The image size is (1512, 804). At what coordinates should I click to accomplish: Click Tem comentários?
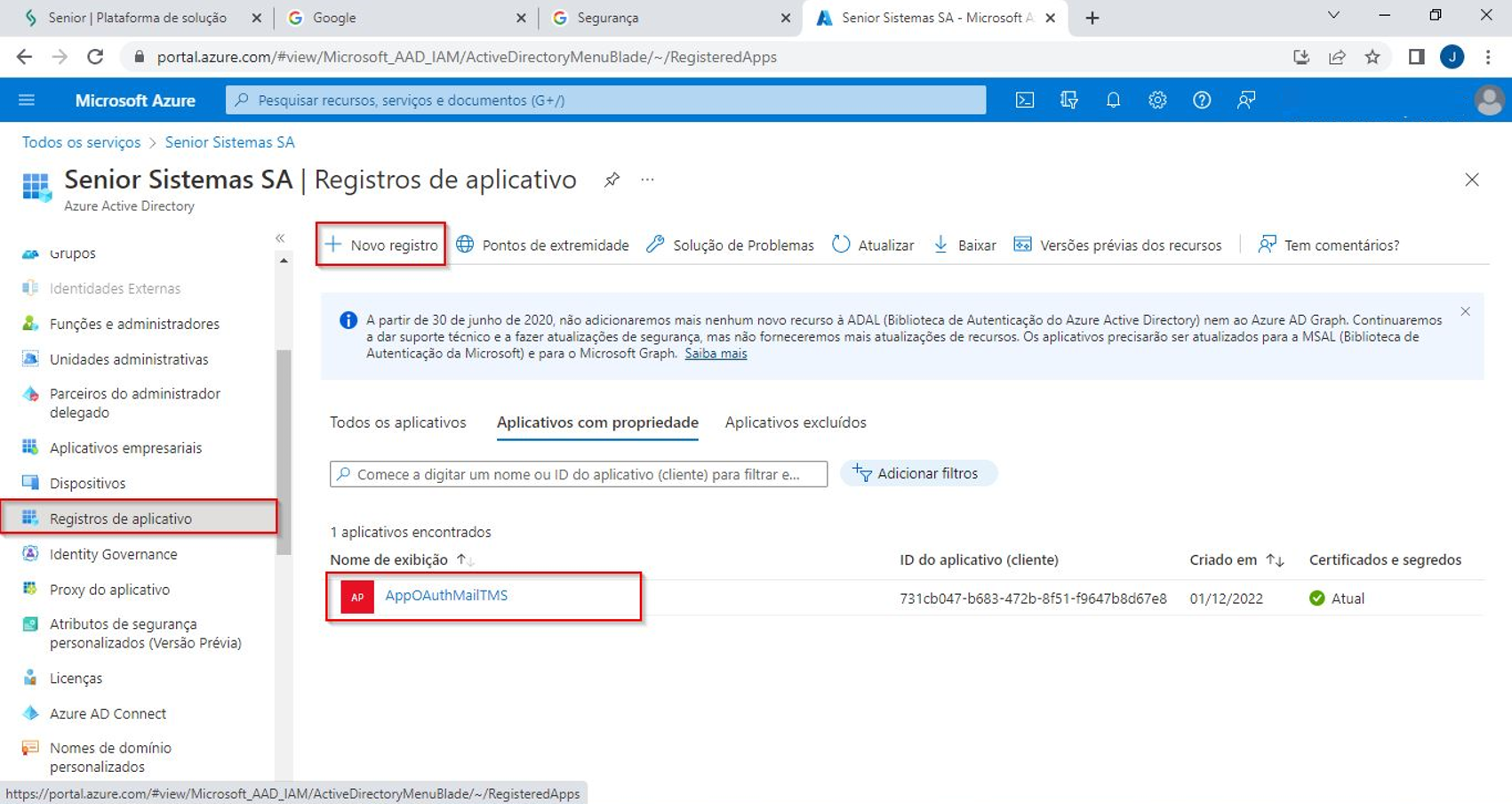pos(1329,245)
